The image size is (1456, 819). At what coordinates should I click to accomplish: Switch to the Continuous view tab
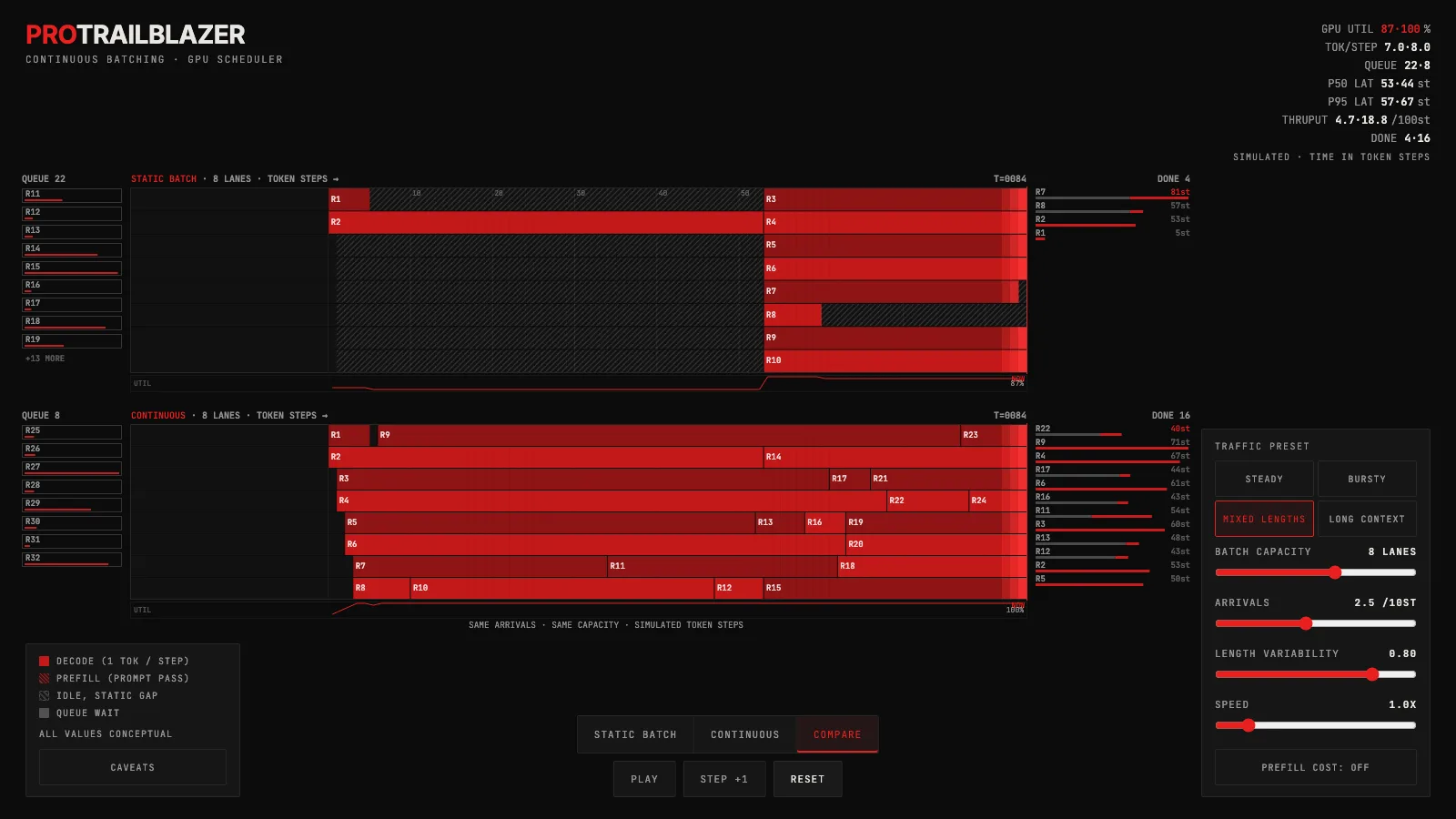tap(744, 734)
